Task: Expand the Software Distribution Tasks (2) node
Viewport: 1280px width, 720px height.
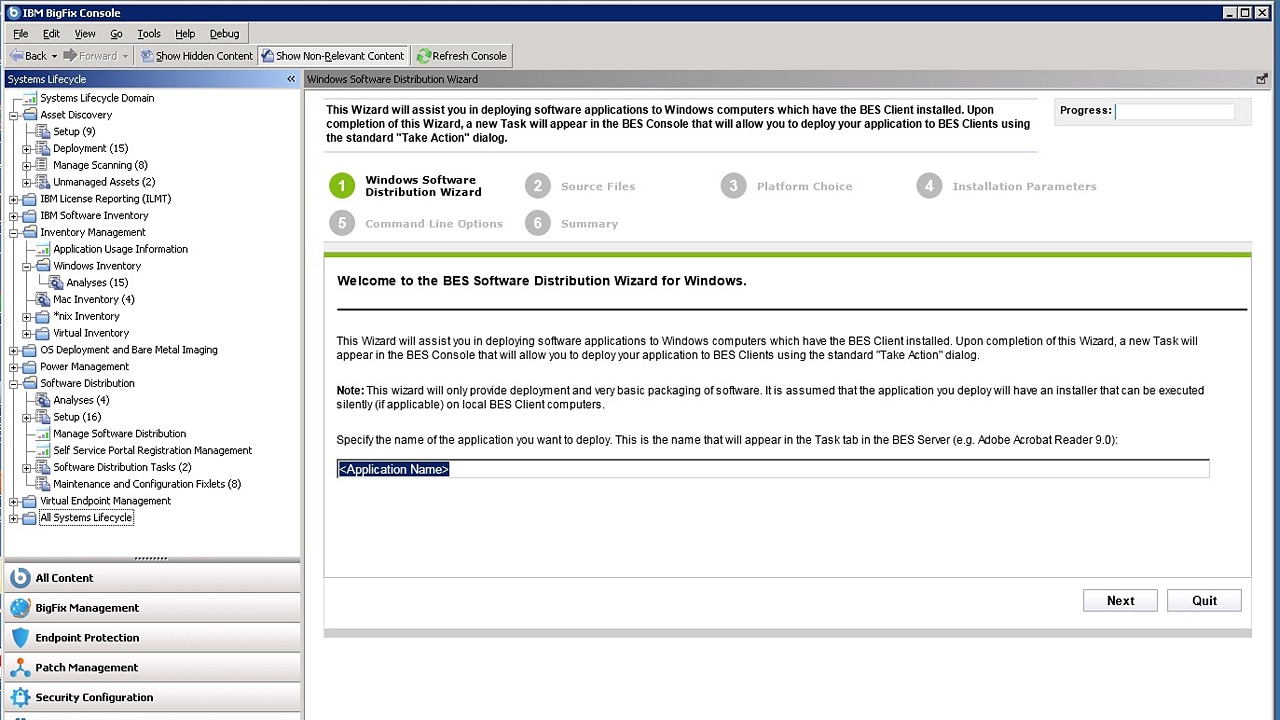Action: click(27, 467)
